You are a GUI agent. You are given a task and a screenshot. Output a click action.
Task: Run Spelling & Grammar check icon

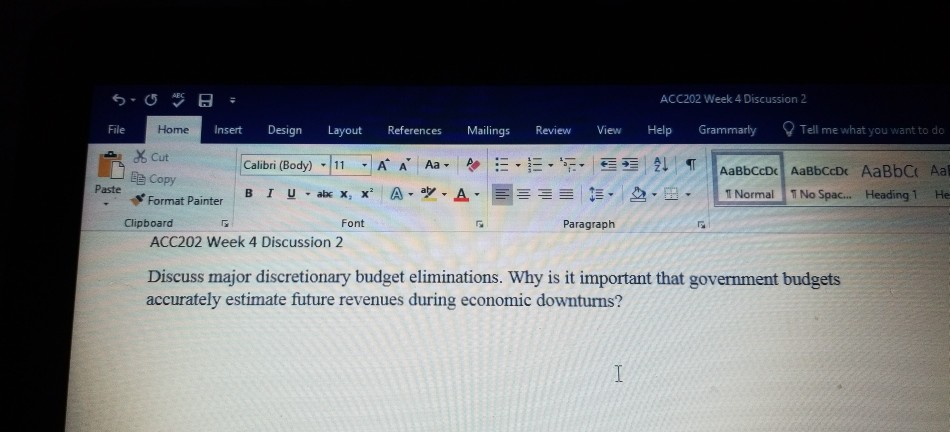tap(178, 99)
